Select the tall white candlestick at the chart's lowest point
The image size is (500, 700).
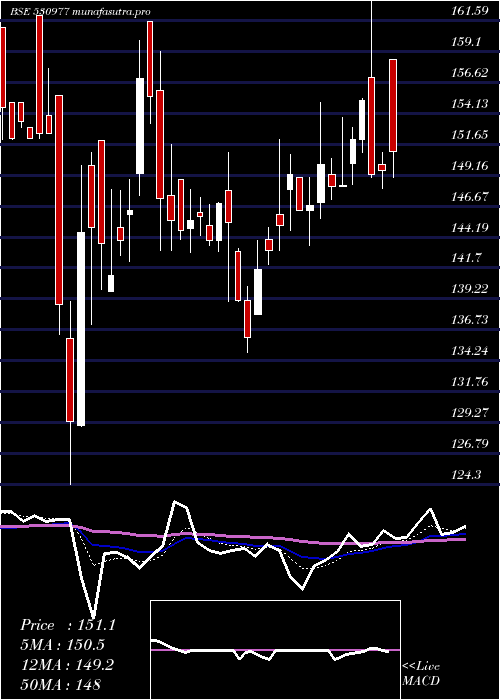(x=81, y=329)
